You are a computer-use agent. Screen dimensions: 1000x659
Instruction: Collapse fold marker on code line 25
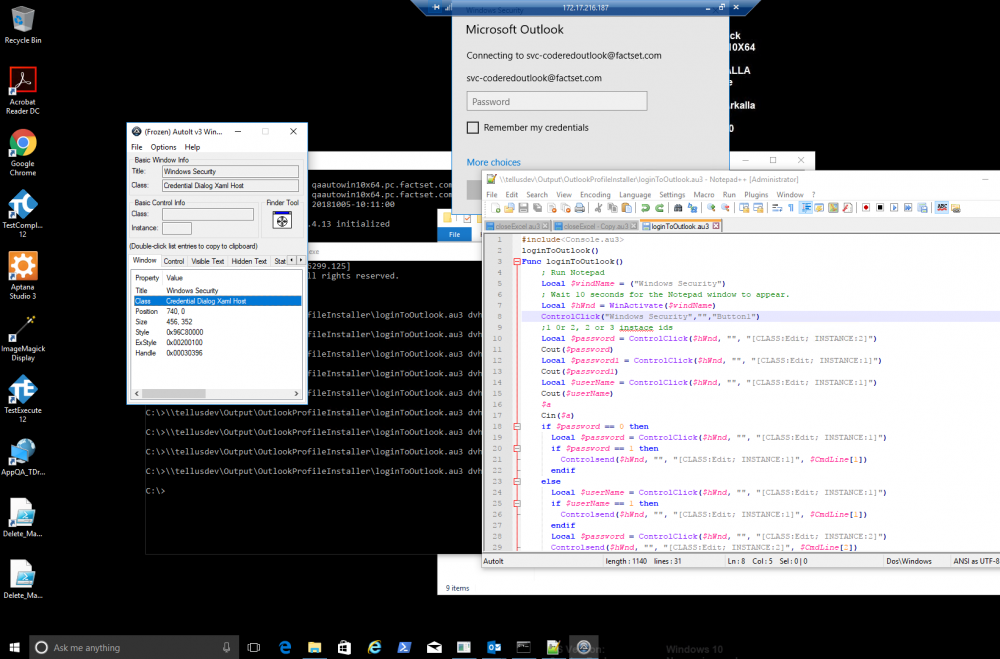pyautogui.click(x=517, y=503)
